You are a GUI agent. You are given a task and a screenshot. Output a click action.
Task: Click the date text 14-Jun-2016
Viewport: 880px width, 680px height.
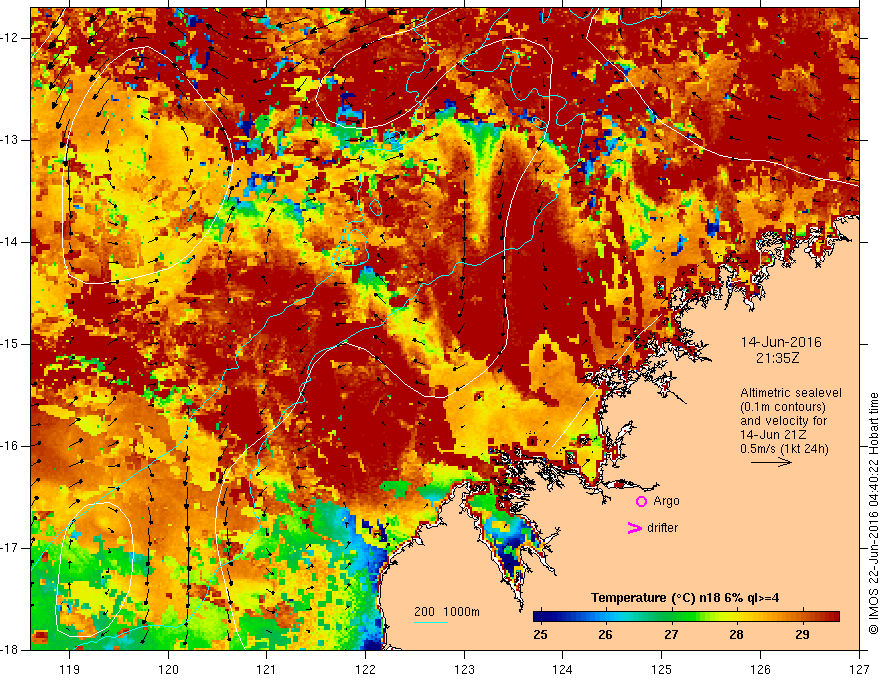pos(781,342)
